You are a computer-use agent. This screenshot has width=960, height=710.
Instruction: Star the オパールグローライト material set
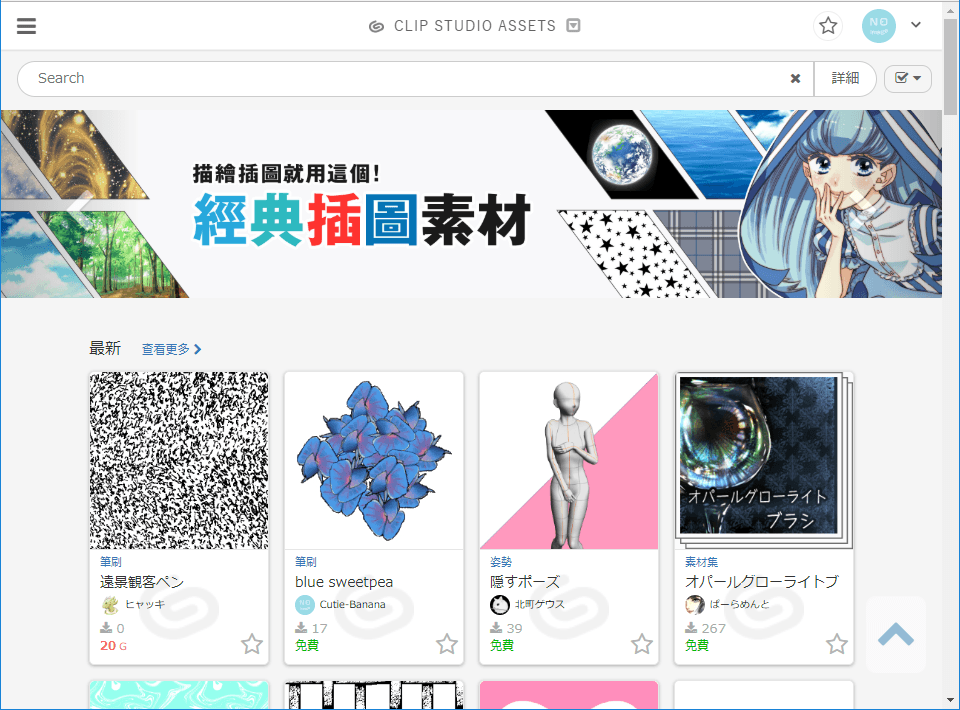[x=837, y=644]
